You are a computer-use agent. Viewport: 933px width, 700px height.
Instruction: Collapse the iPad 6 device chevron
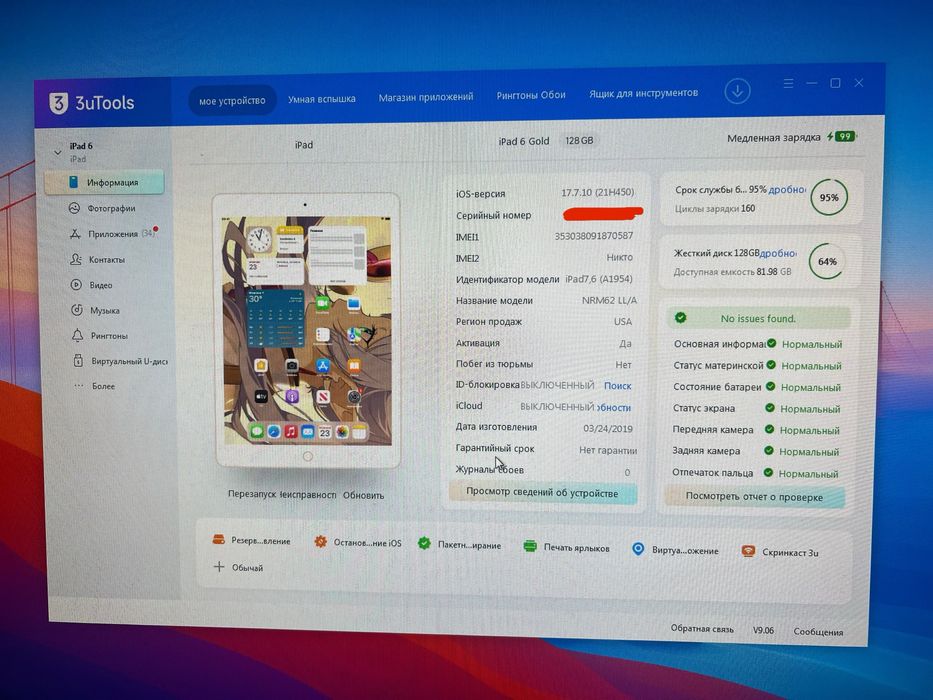(x=58, y=152)
